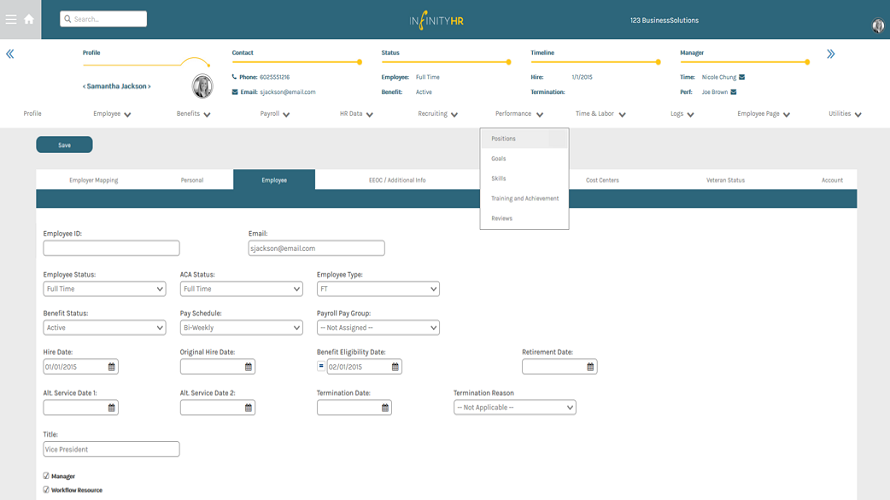Go to the home icon
890x500 pixels.
click(x=29, y=19)
